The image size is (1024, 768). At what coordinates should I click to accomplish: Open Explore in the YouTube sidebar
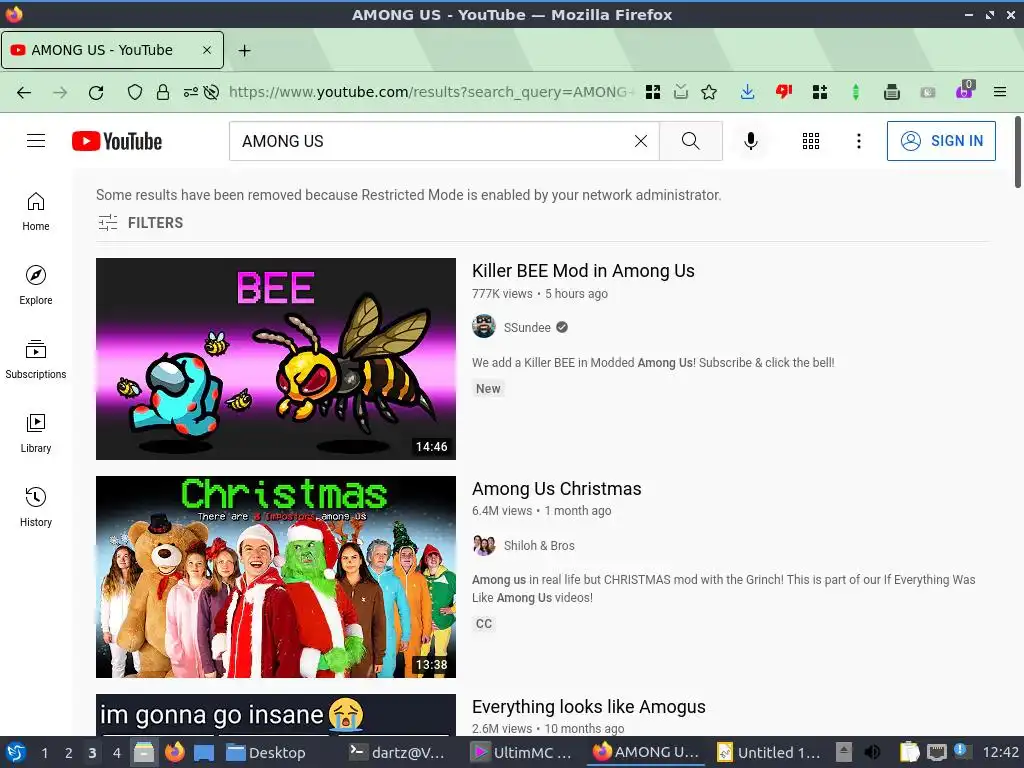36,285
